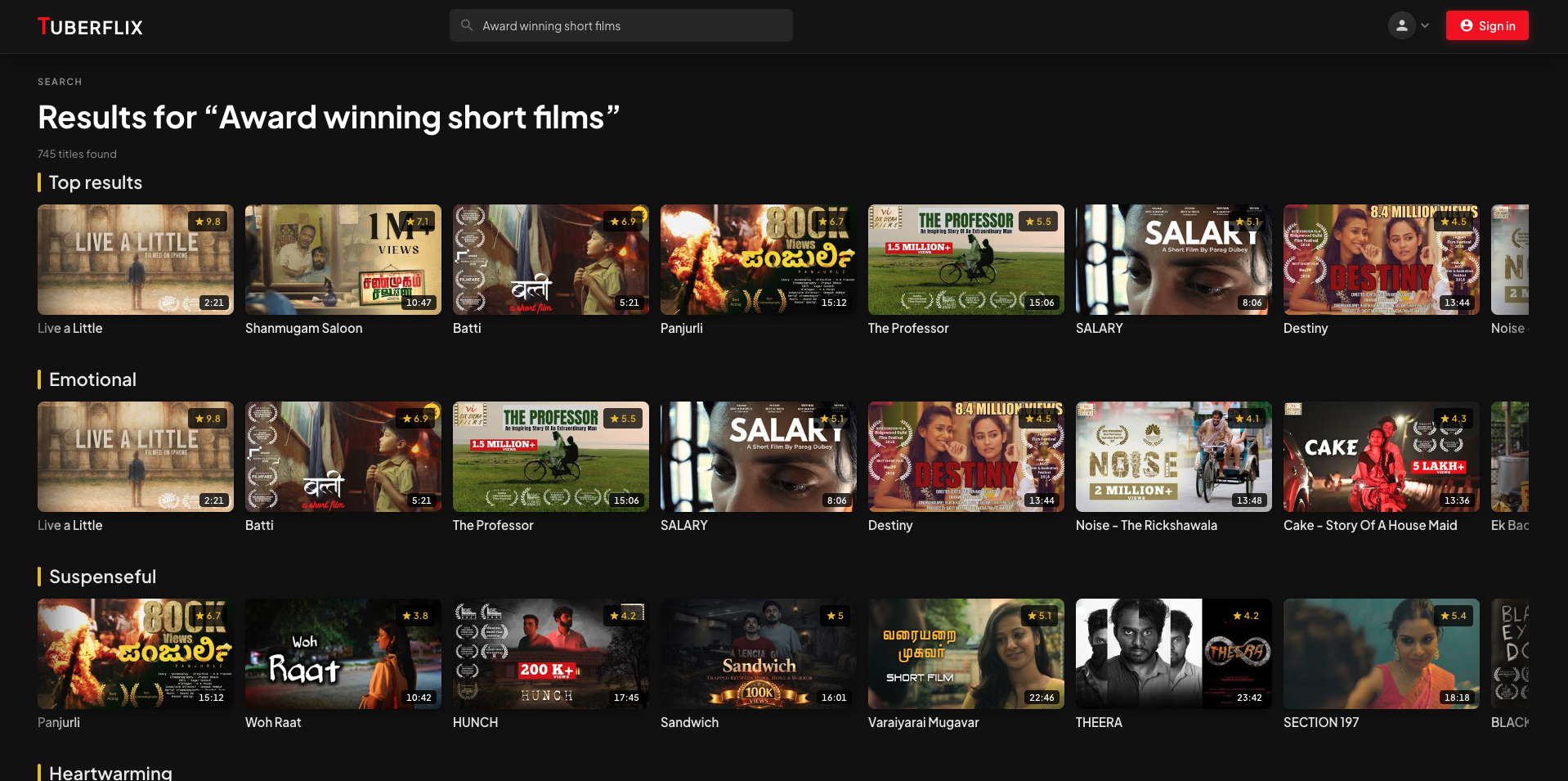Screen dimensions: 1568x781
Task: Click Sandwich title link
Action: pos(689,722)
